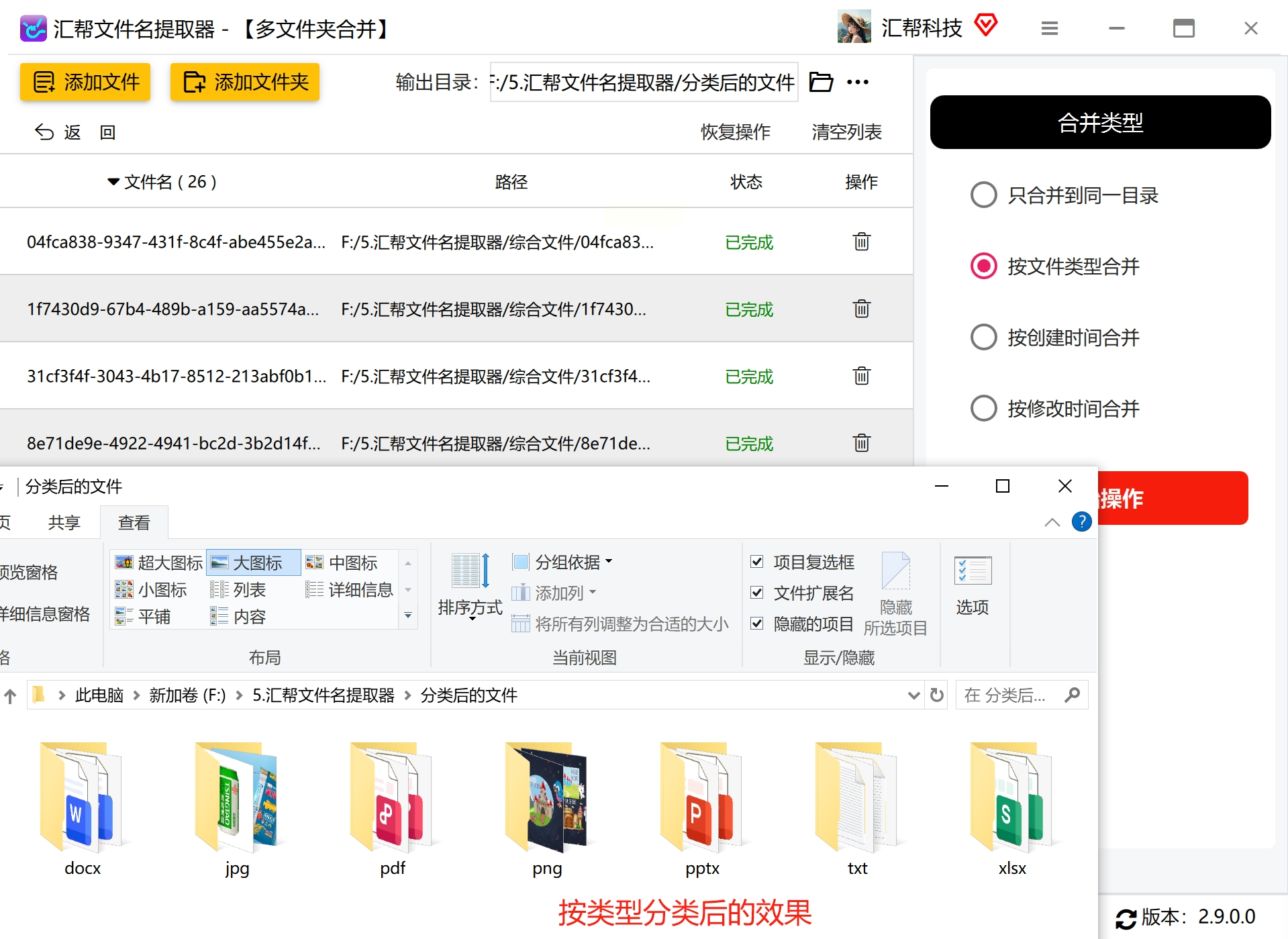This screenshot has width=1288, height=939.
Task: Select 按文件类型合并 radio option
Action: coord(983,266)
